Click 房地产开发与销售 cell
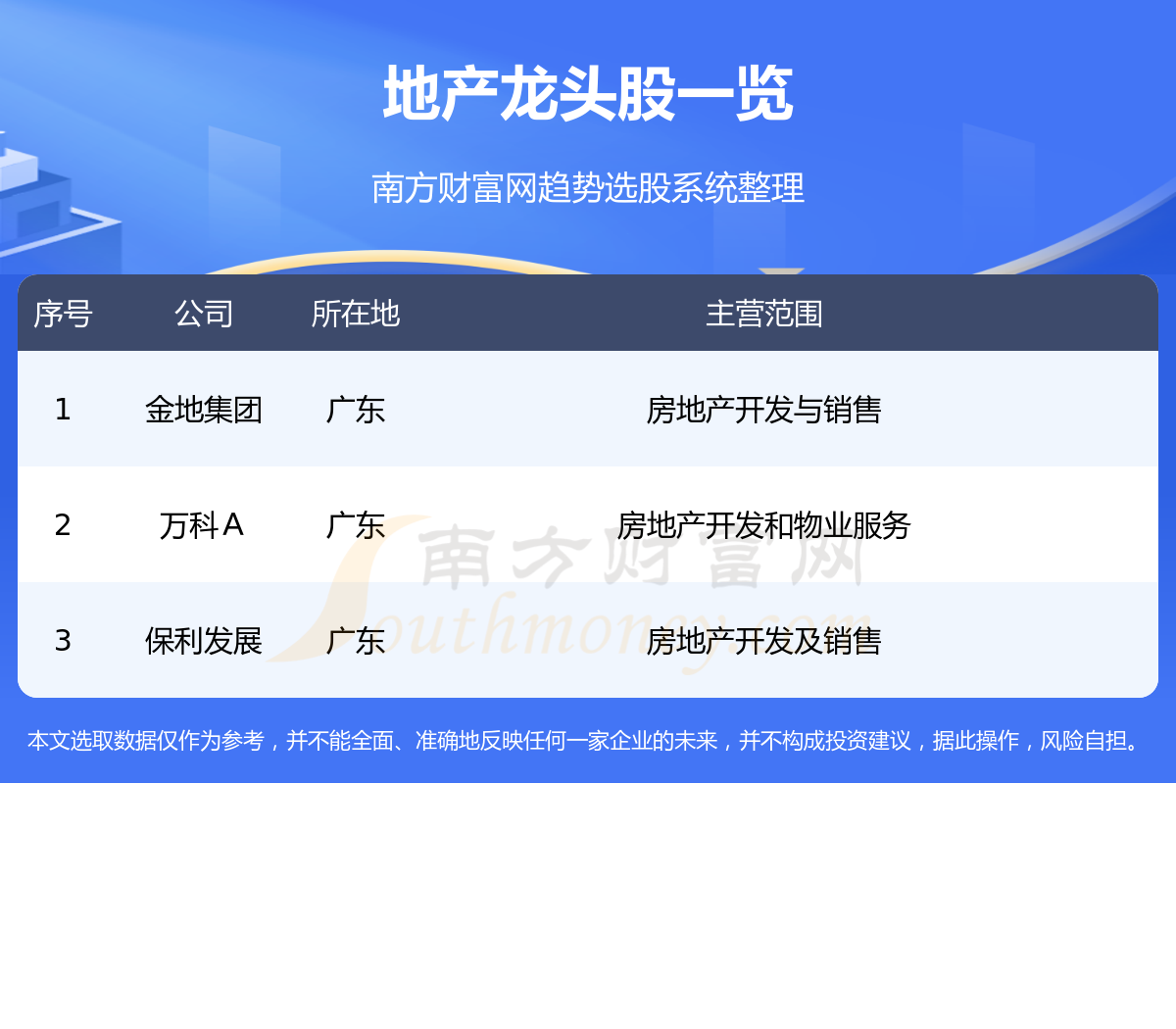 (x=764, y=409)
